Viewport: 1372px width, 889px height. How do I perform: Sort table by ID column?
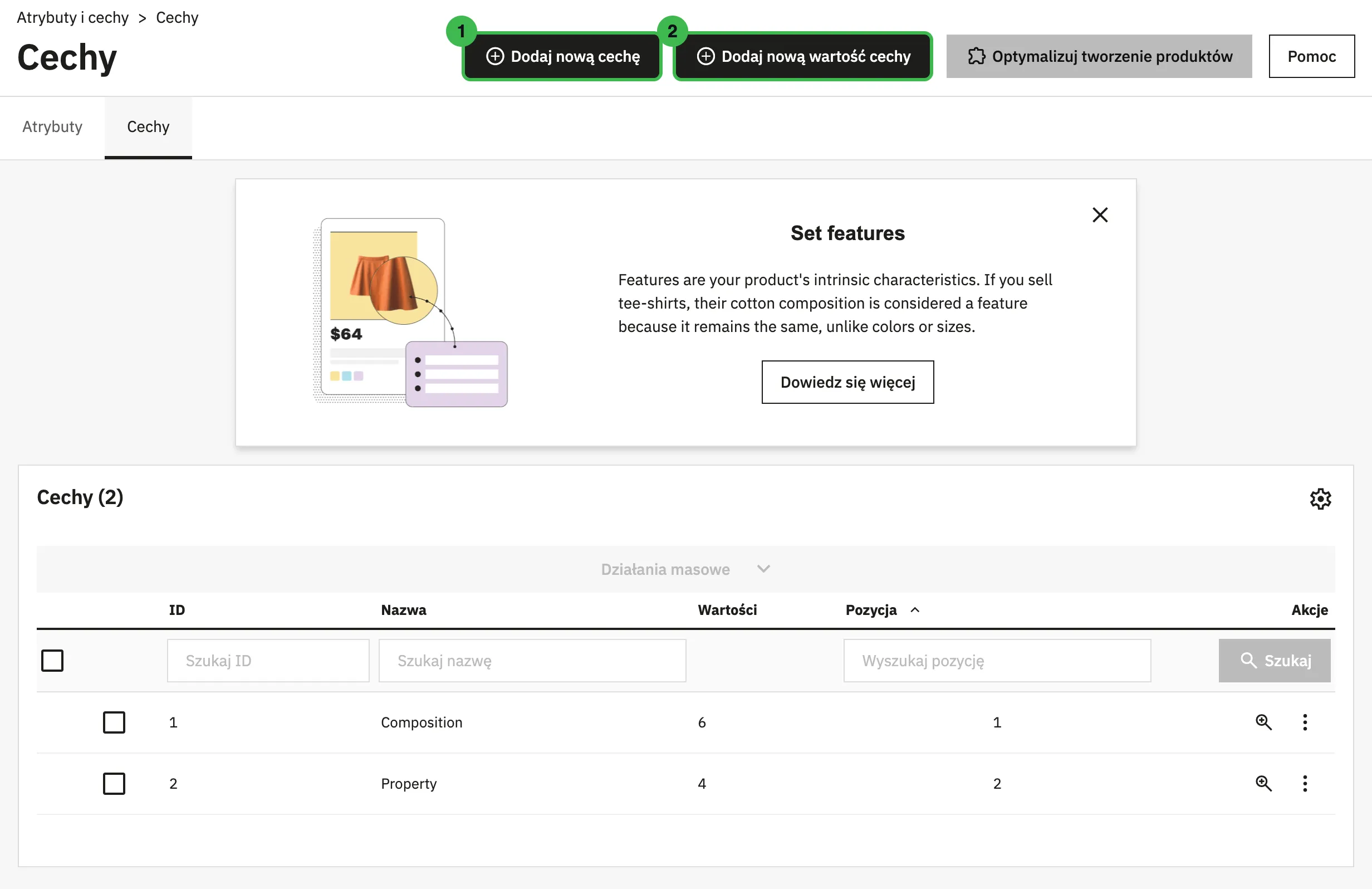[177, 610]
